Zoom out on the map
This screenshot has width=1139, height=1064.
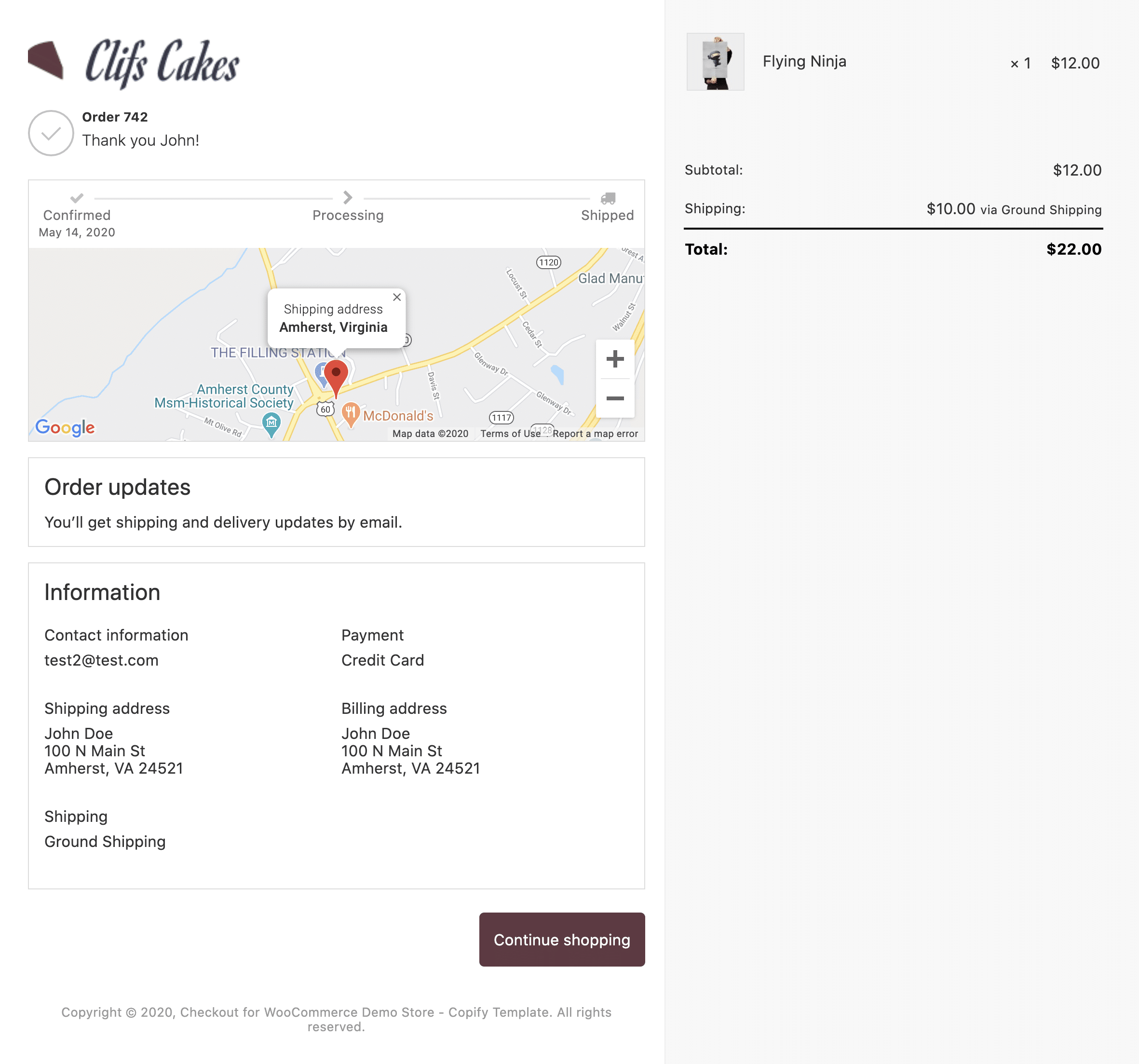[x=615, y=398]
